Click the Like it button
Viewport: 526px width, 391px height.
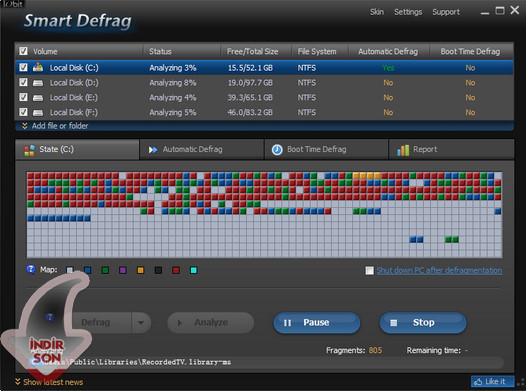point(492,382)
